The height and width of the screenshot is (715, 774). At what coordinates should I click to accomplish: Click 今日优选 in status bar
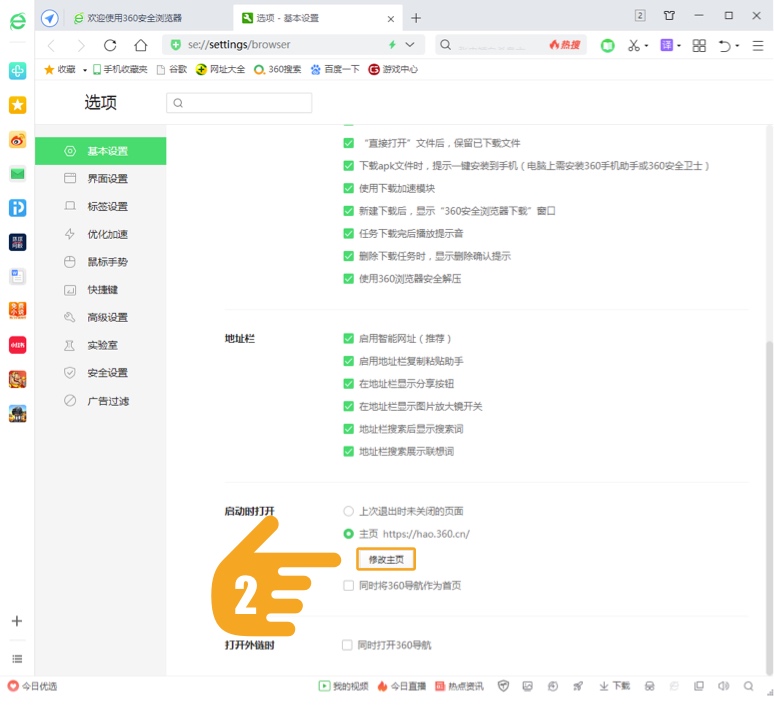click(x=33, y=686)
